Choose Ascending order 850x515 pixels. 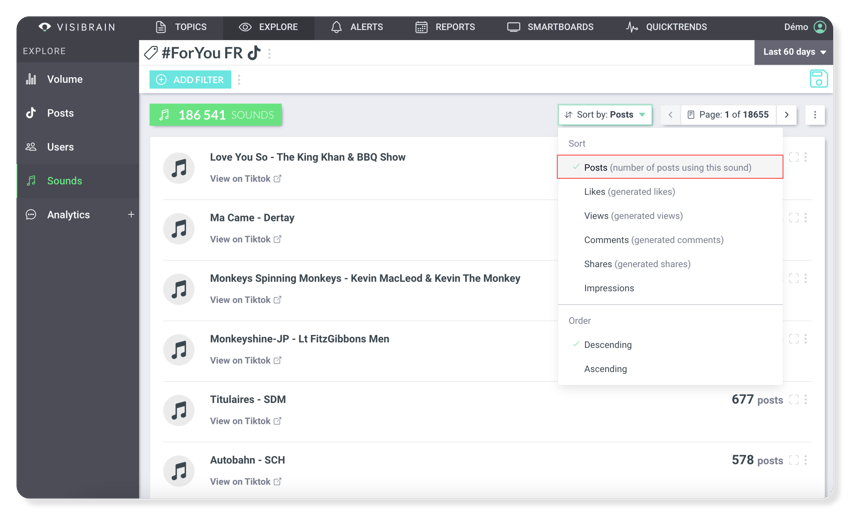(x=670, y=369)
